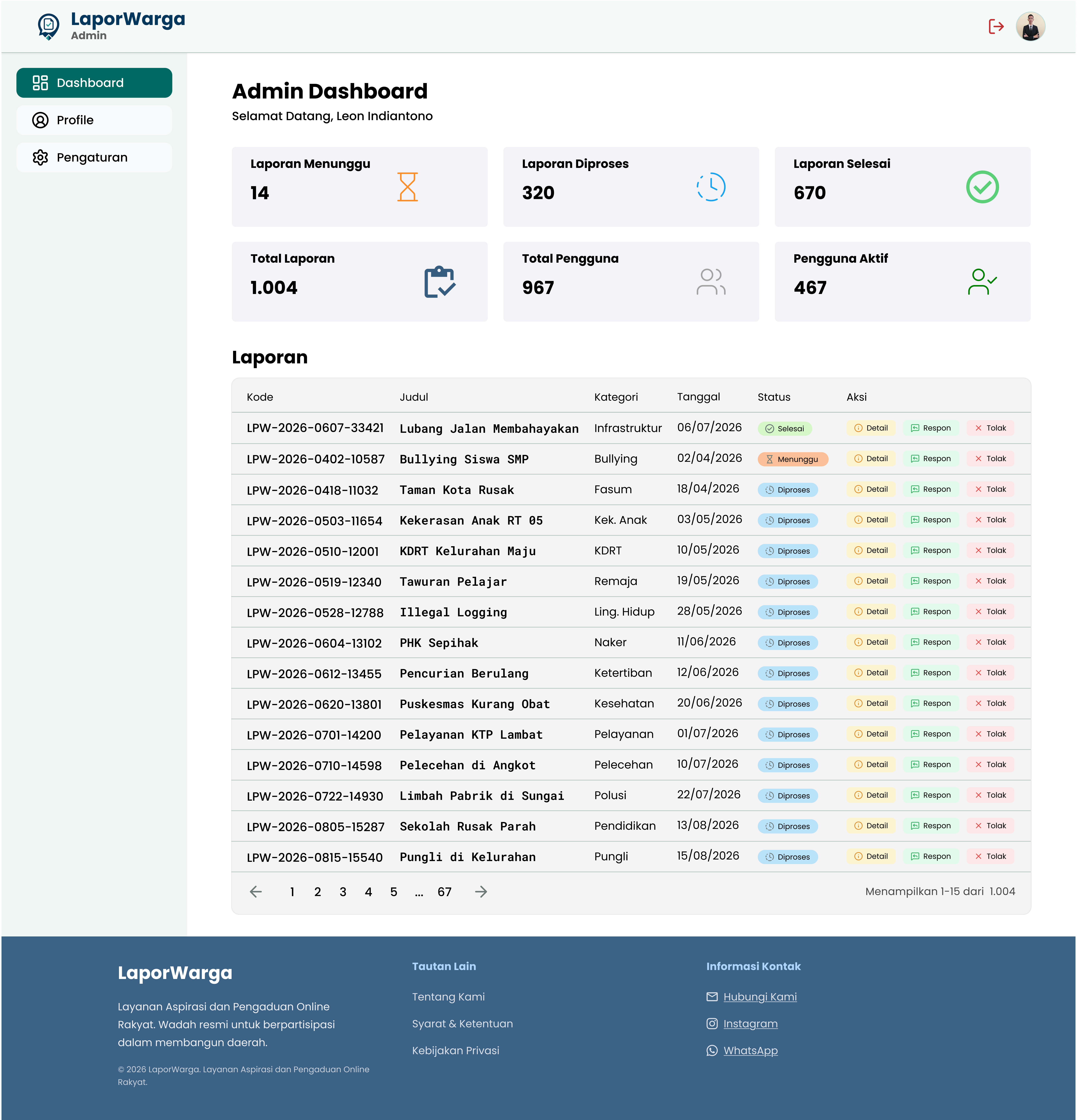Click Tolak for PHK Sepihak report
This screenshot has width=1077, height=1120.
pyautogui.click(x=990, y=642)
